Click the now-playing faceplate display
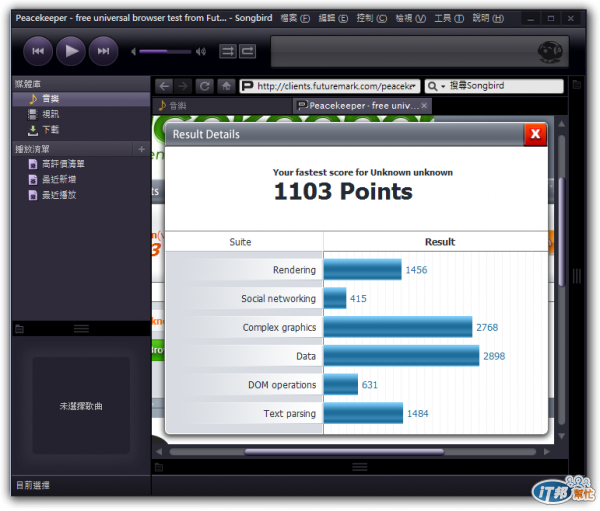The height and width of the screenshot is (511, 600). click(420, 52)
